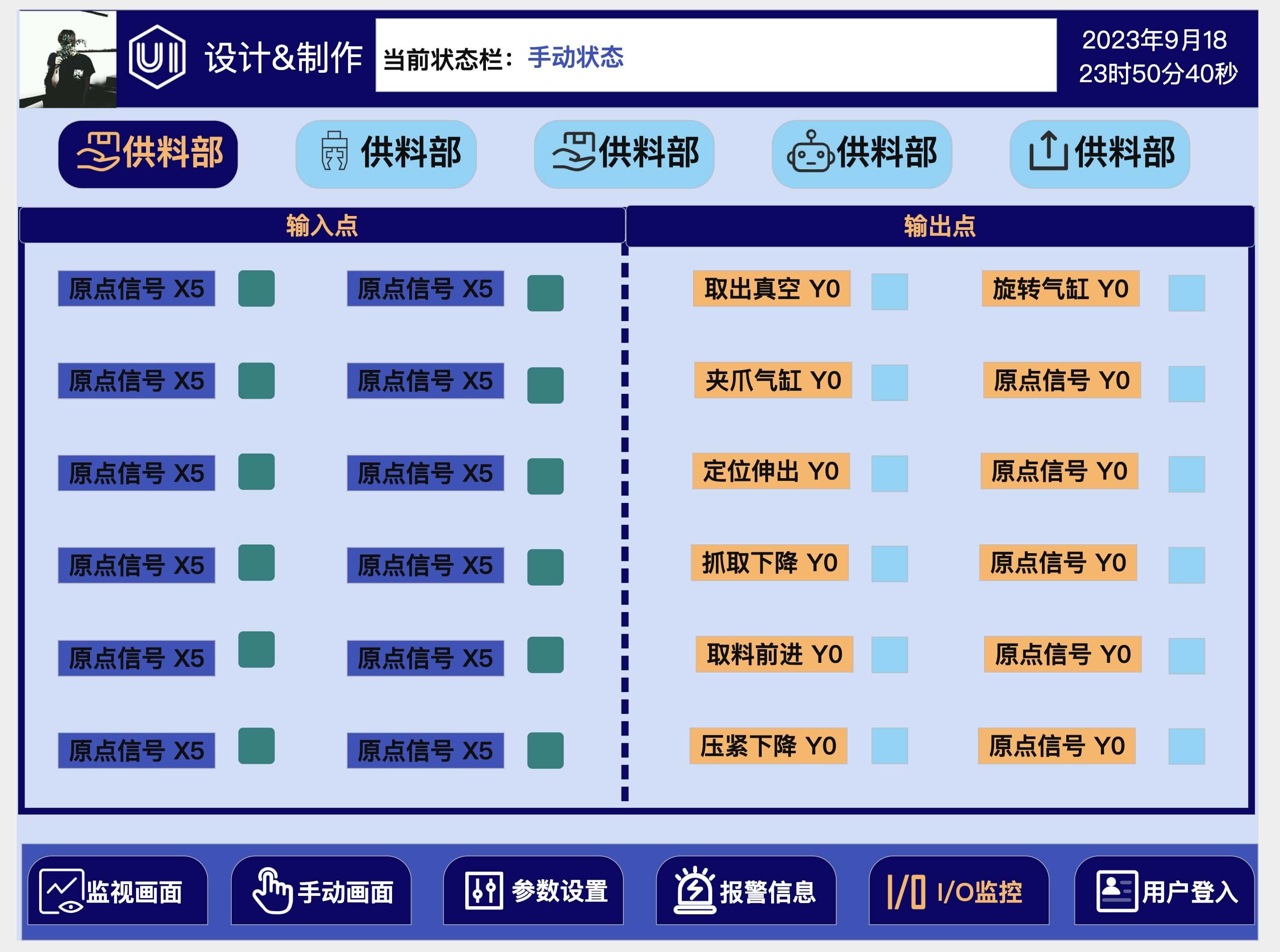Click the 旋转气缸 Y0 output label
The image size is (1280, 952).
click(1060, 288)
